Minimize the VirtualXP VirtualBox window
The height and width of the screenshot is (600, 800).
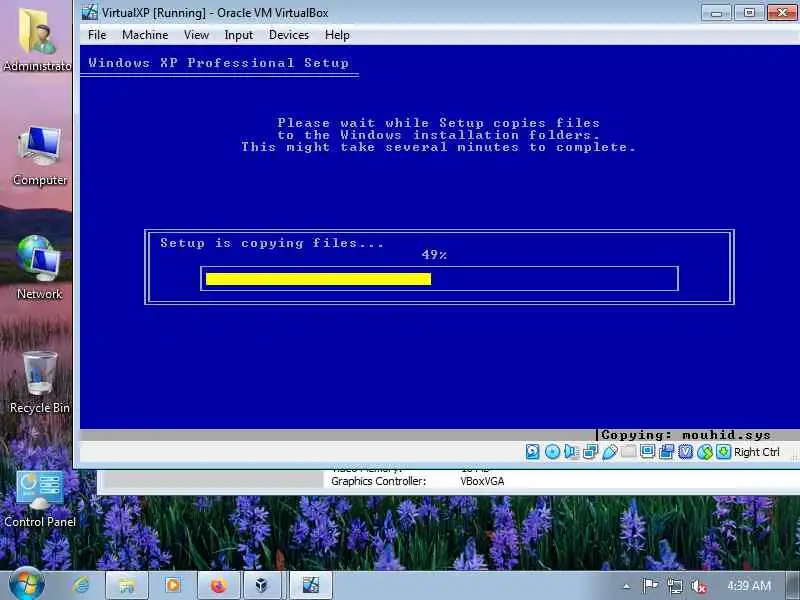[716, 12]
